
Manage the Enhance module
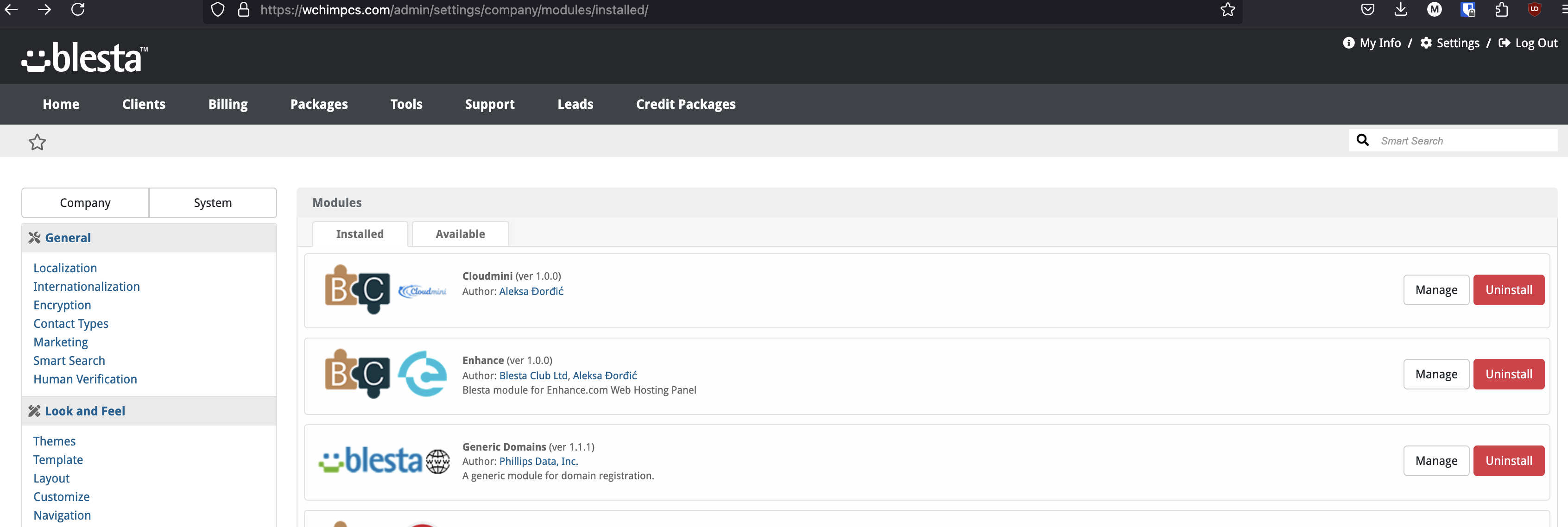point(1435,374)
